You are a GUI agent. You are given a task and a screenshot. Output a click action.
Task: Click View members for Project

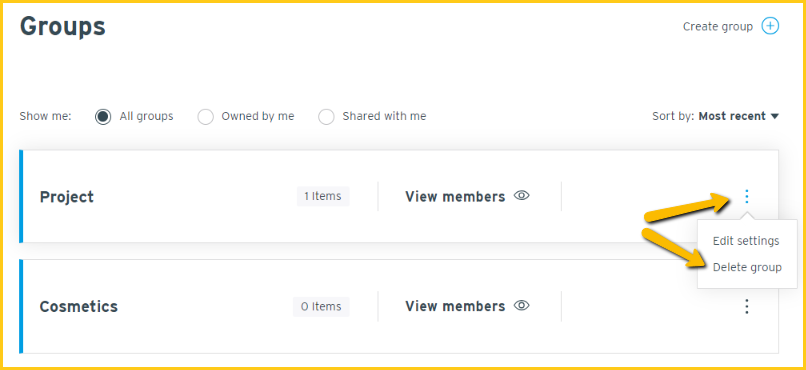tap(455, 197)
